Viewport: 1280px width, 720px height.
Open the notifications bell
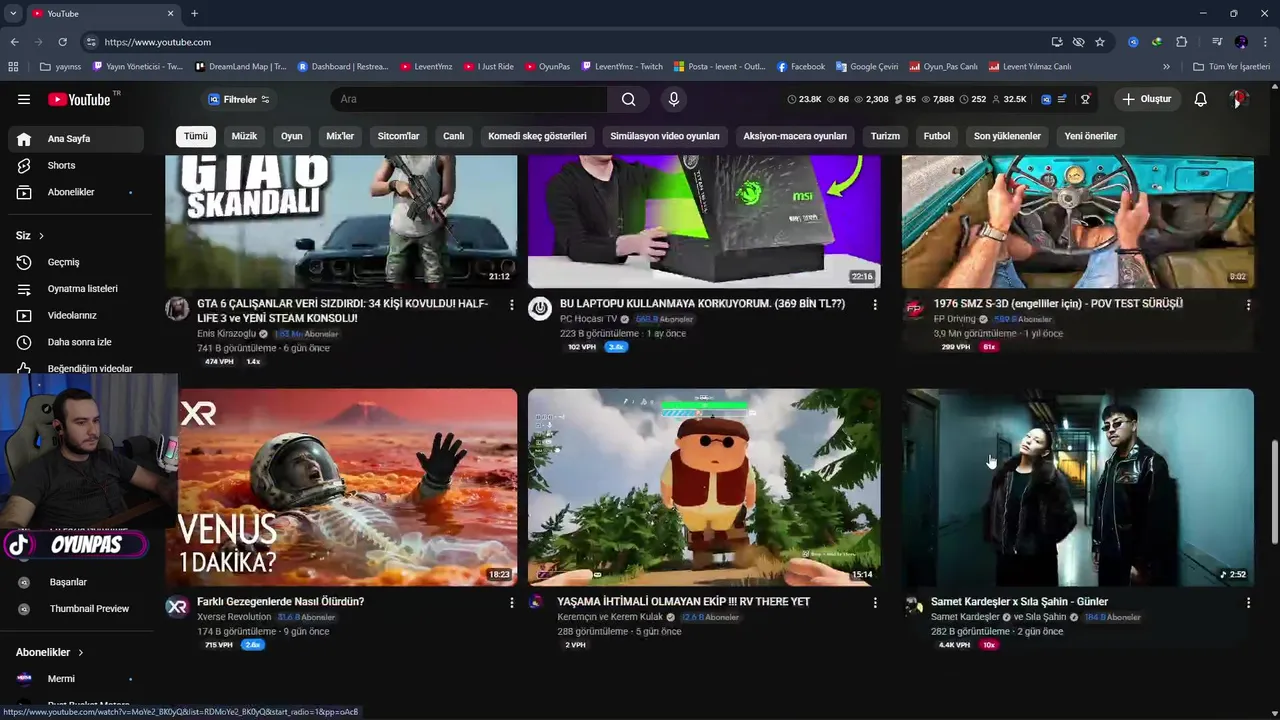[1200, 99]
